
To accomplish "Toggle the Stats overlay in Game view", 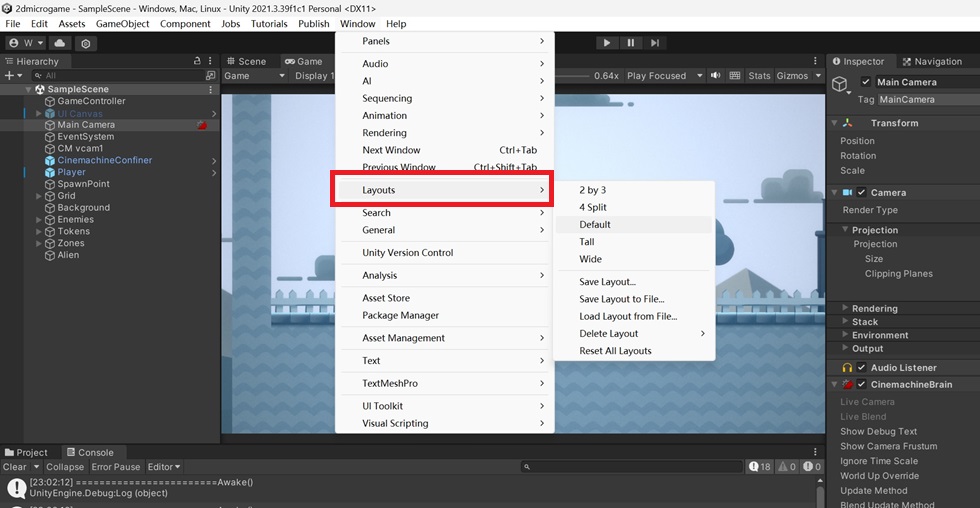I will point(759,76).
